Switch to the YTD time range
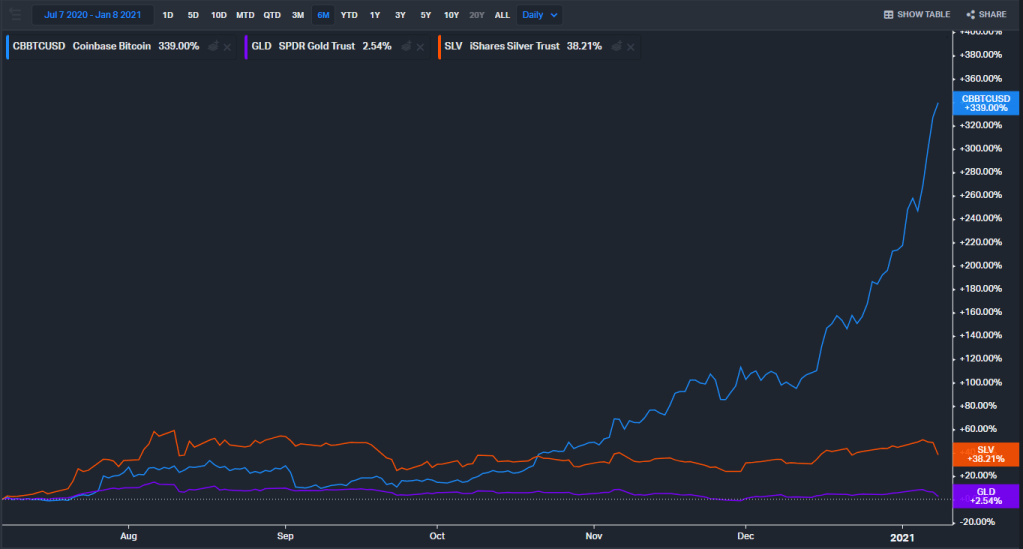The height and width of the screenshot is (549, 1023). click(x=349, y=15)
